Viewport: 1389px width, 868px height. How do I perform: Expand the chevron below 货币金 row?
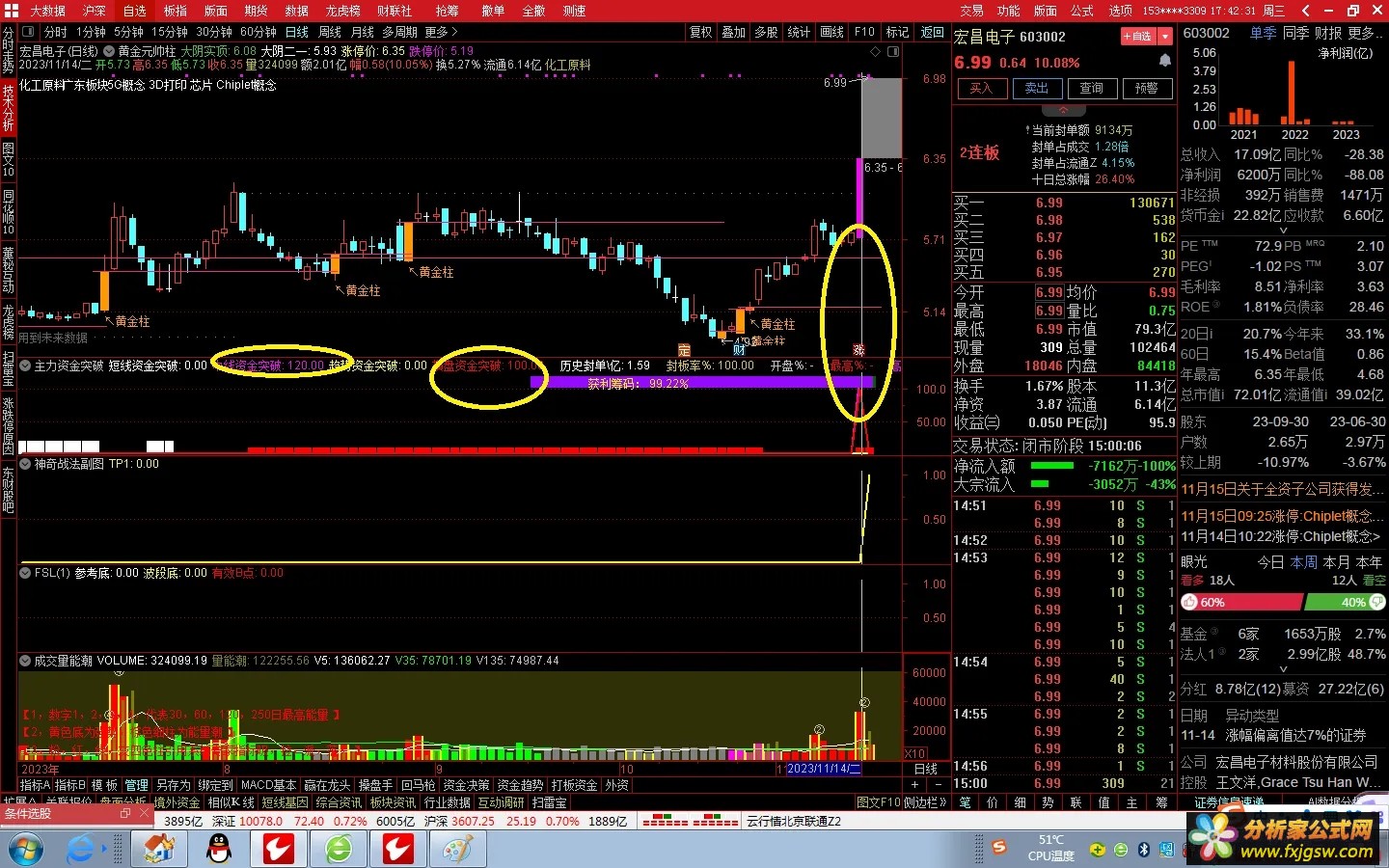[1283, 231]
